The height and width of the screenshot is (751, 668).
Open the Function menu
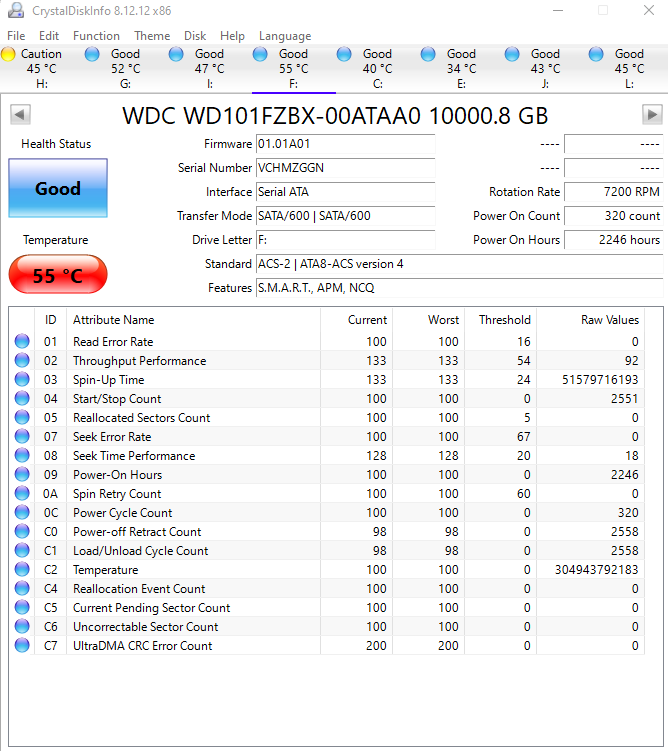coord(96,36)
